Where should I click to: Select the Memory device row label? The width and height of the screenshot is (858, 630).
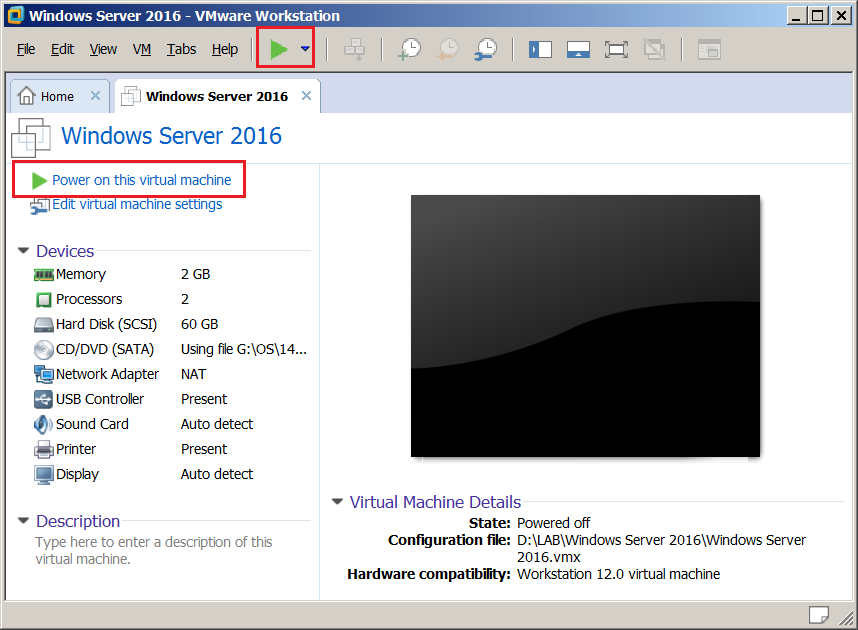click(x=81, y=274)
